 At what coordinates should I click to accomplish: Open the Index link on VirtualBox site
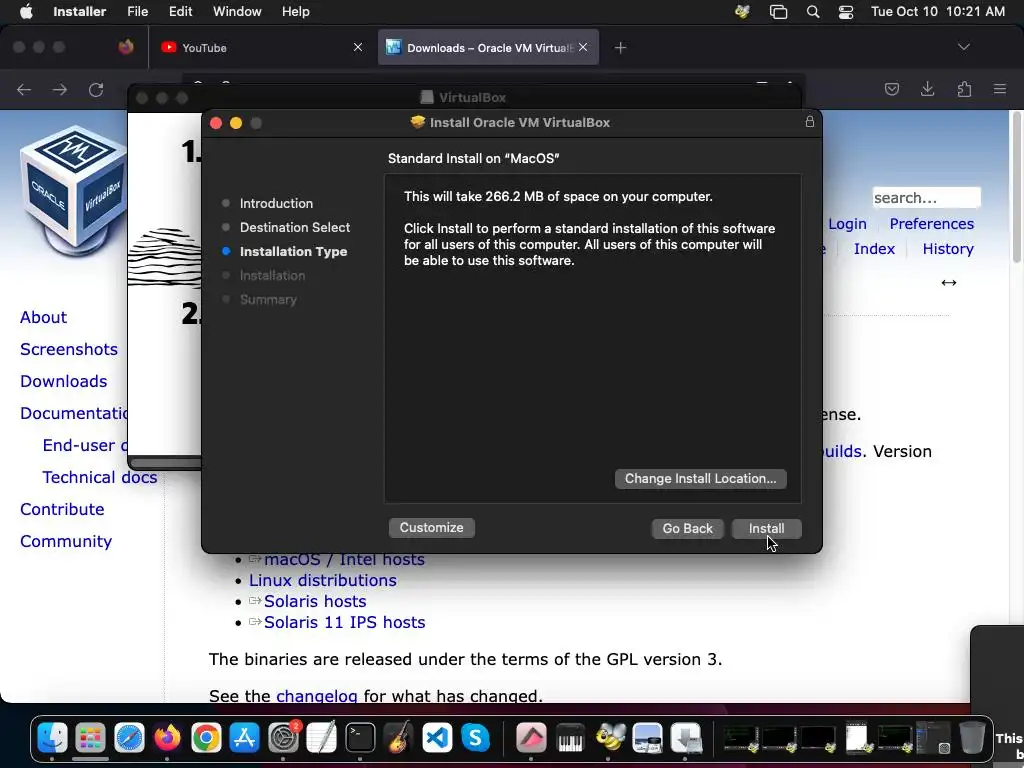click(874, 249)
